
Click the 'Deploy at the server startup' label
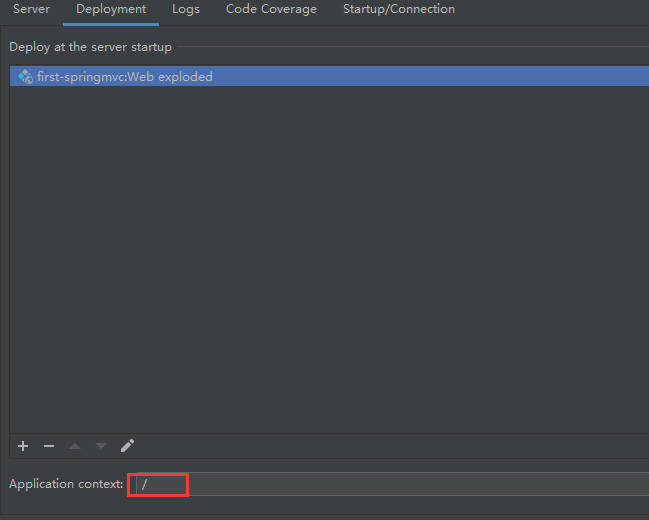[x=90, y=47]
